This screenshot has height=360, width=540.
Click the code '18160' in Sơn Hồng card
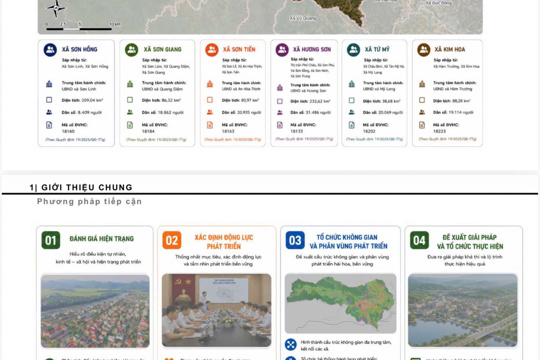68,131
